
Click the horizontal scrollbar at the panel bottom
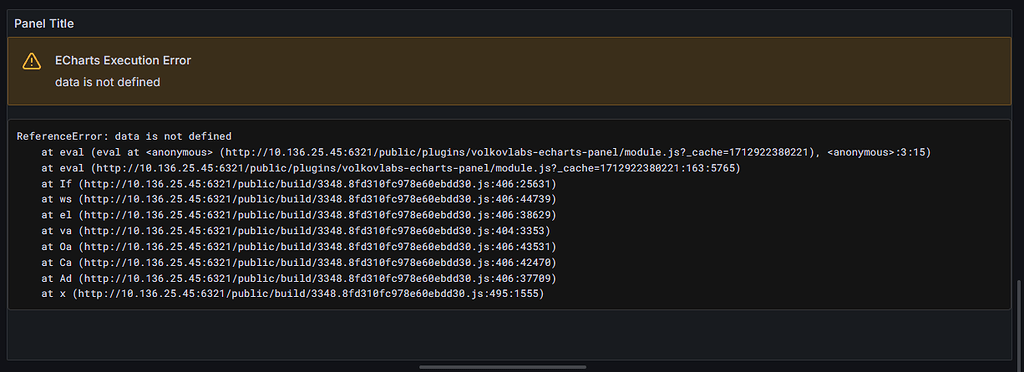(503, 367)
